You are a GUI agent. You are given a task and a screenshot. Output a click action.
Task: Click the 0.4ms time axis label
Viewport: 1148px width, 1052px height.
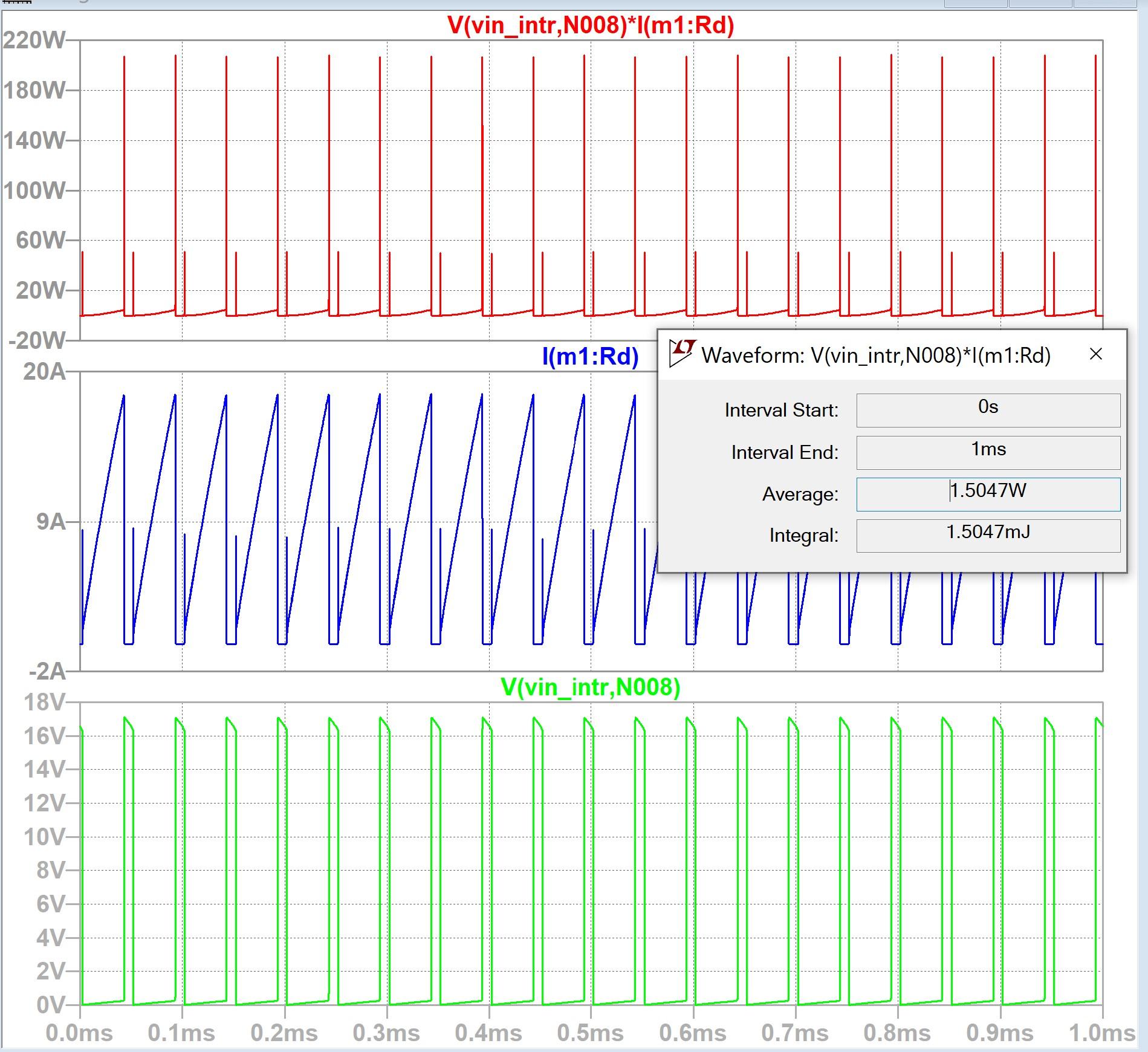click(488, 1033)
